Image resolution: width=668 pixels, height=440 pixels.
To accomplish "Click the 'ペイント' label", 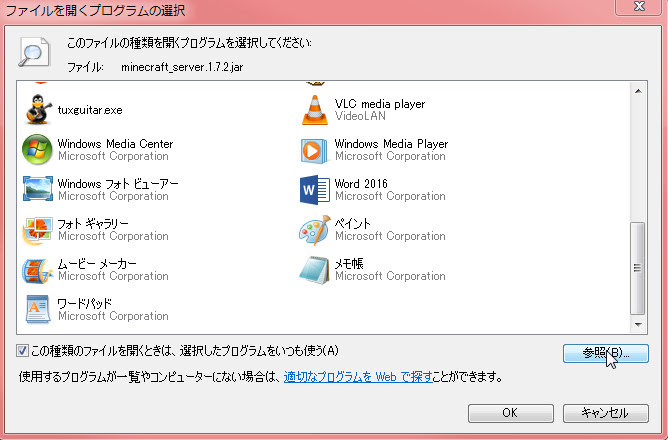I will pyautogui.click(x=353, y=224).
